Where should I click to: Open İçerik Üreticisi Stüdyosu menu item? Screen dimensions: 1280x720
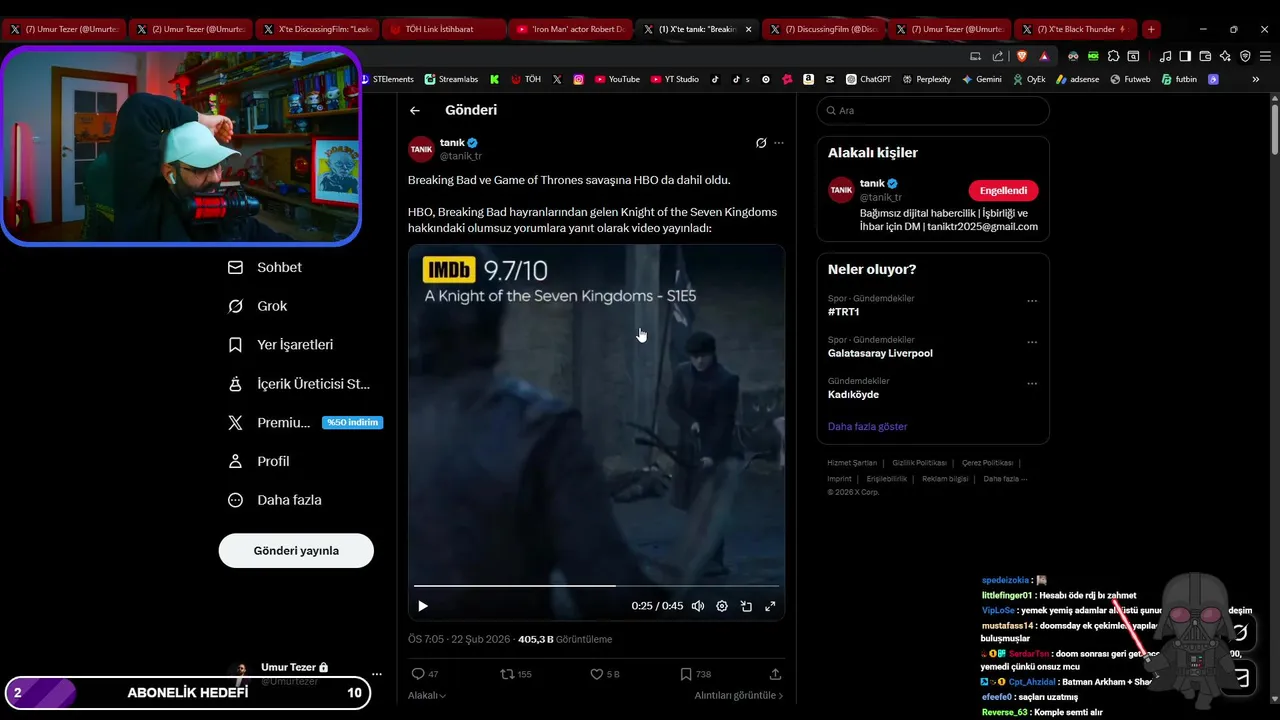coord(299,384)
